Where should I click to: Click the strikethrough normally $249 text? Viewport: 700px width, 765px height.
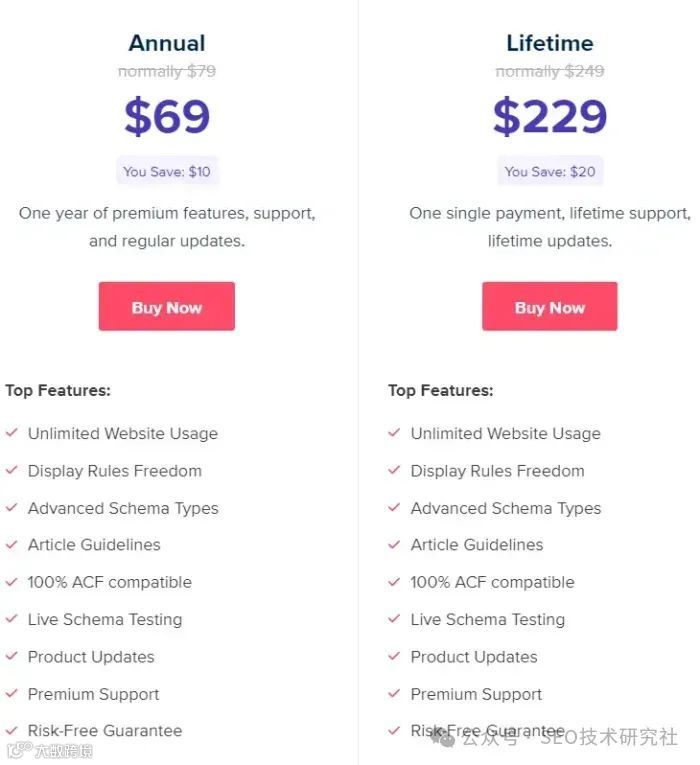549,71
